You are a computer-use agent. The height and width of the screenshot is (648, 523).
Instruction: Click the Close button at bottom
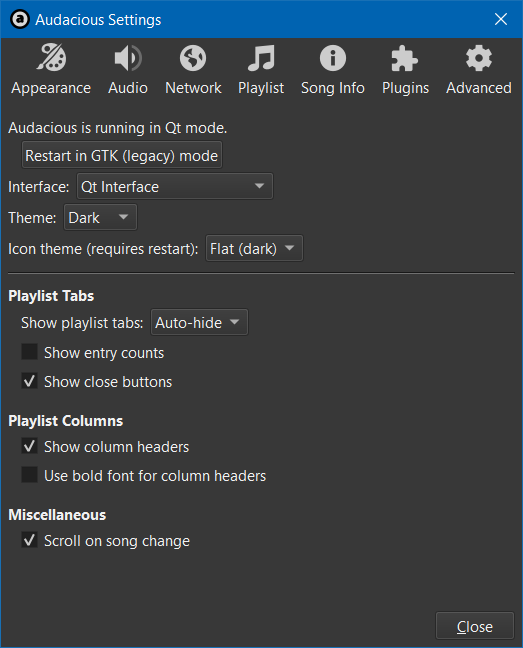(475, 627)
